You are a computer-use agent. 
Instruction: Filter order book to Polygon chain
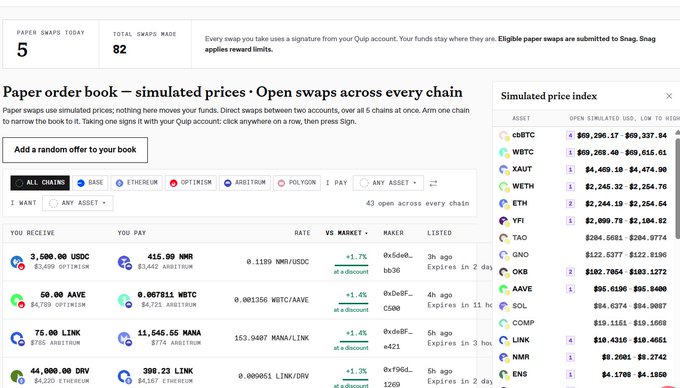point(297,183)
